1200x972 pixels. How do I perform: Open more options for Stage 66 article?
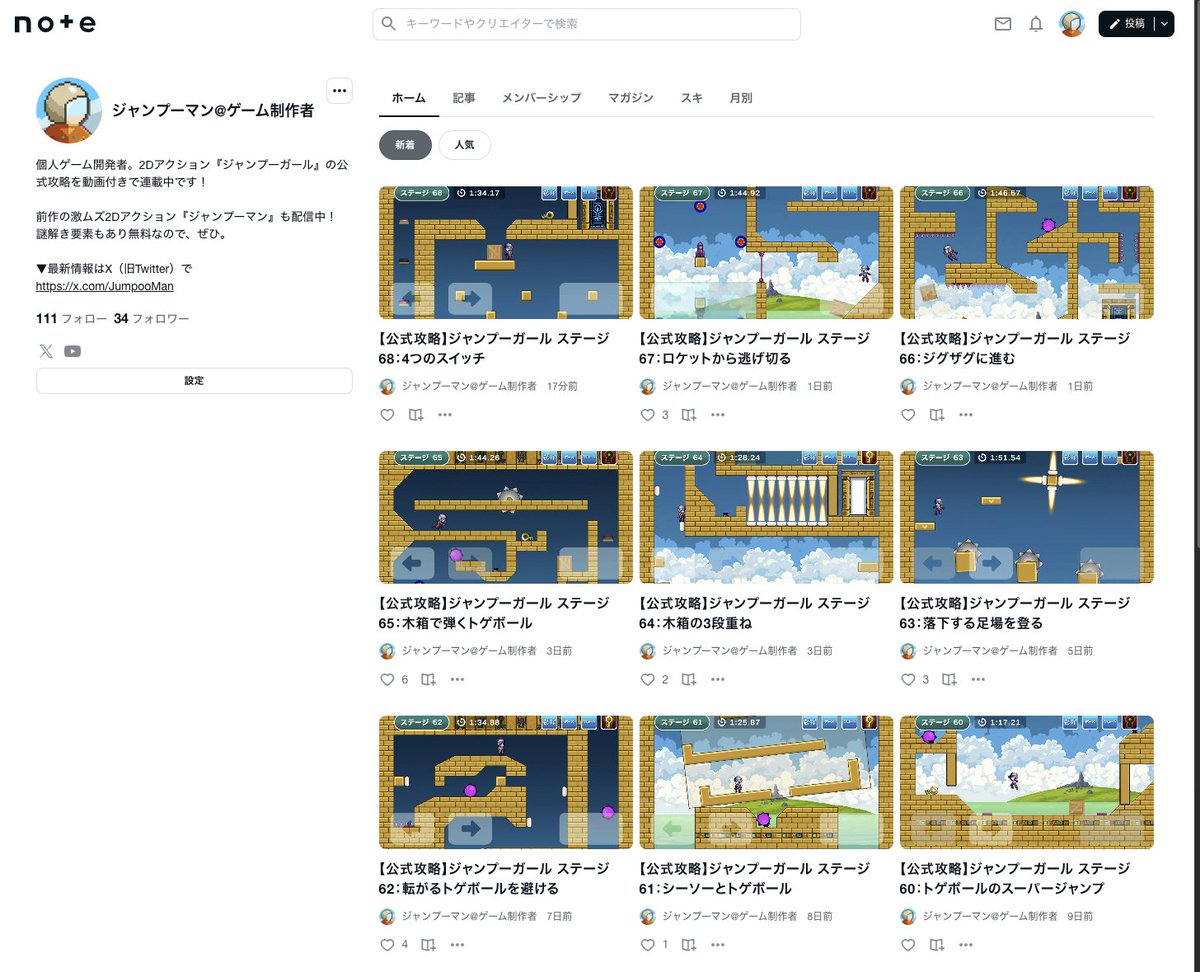(966, 415)
